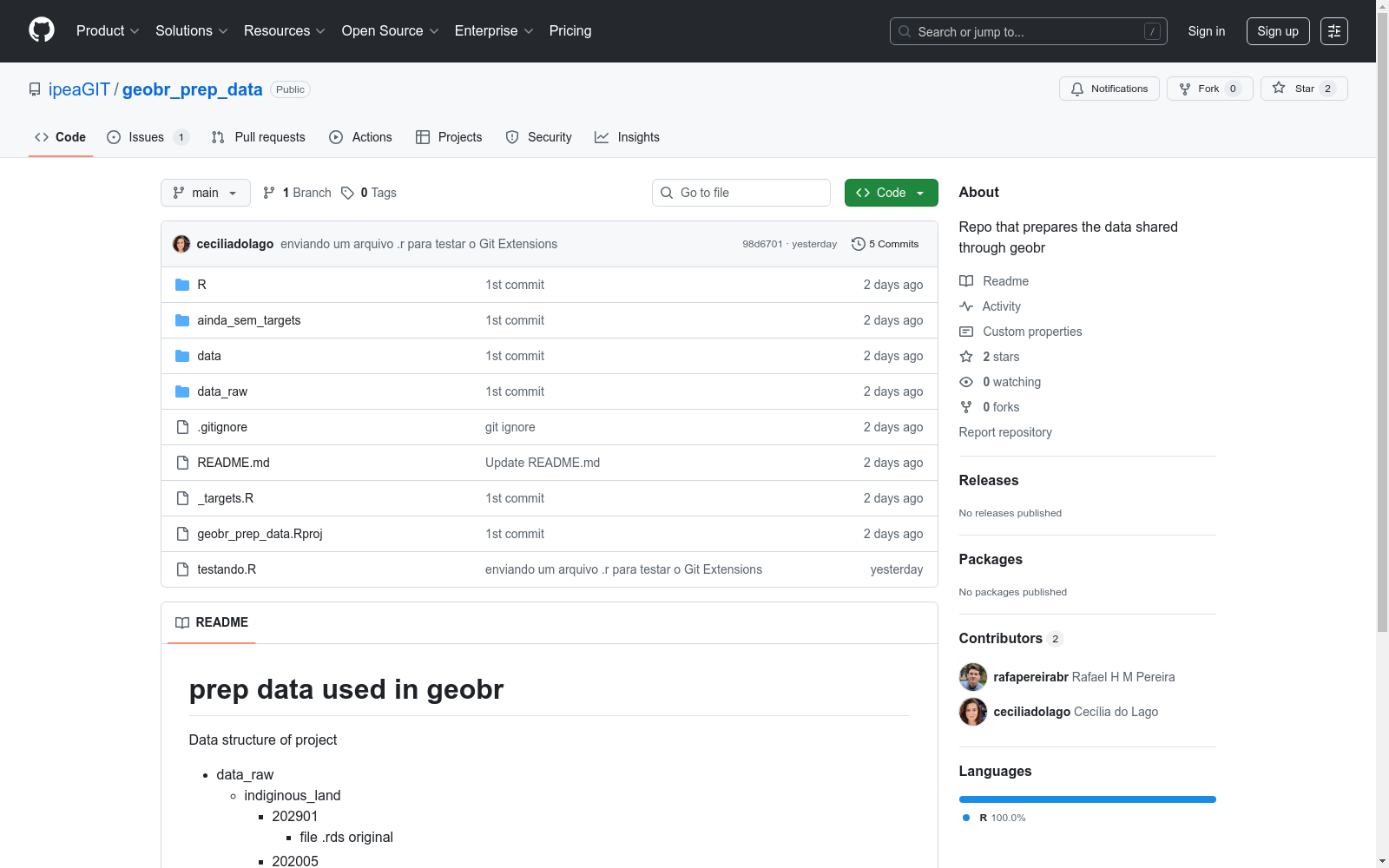Focus the Go to file input

point(741,193)
